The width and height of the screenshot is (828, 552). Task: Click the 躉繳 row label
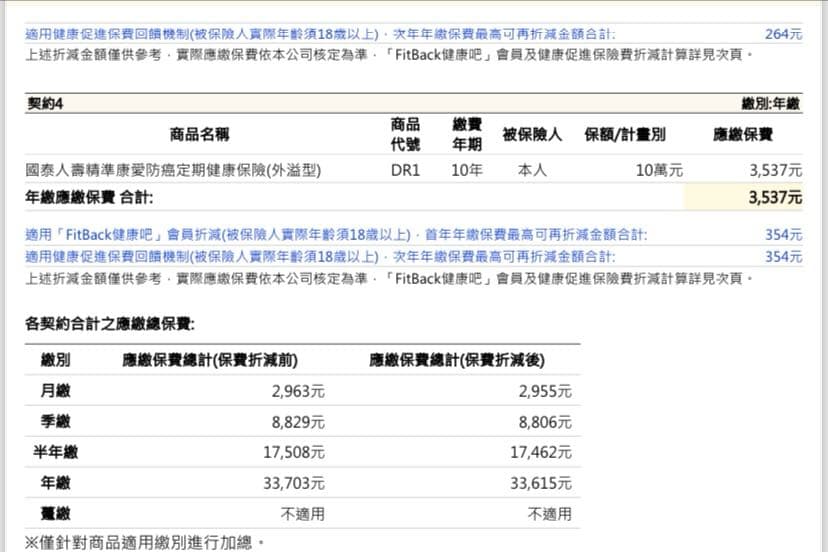pos(55,513)
